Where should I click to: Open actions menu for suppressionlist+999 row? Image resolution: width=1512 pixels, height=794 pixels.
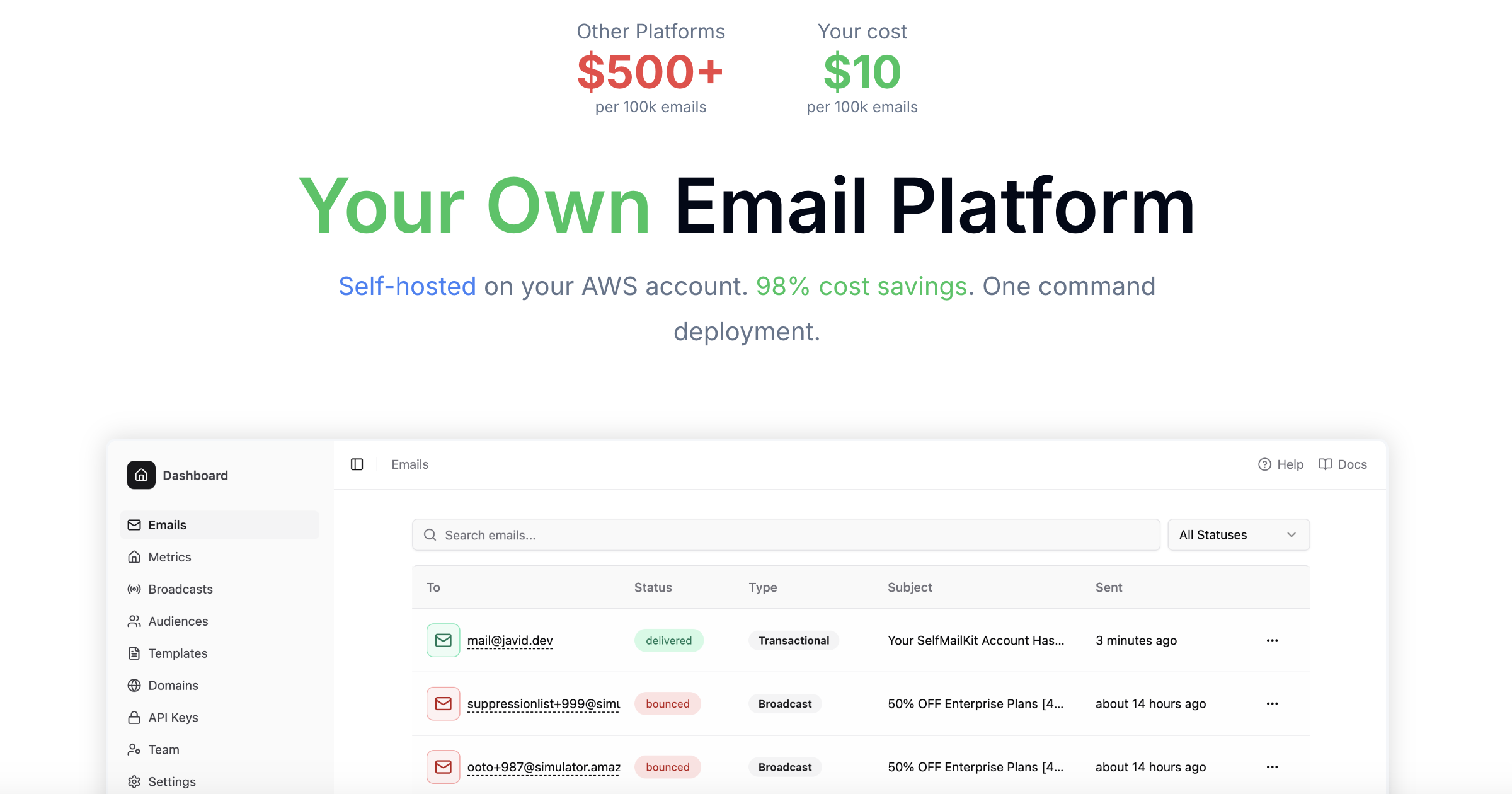pyautogui.click(x=1272, y=704)
